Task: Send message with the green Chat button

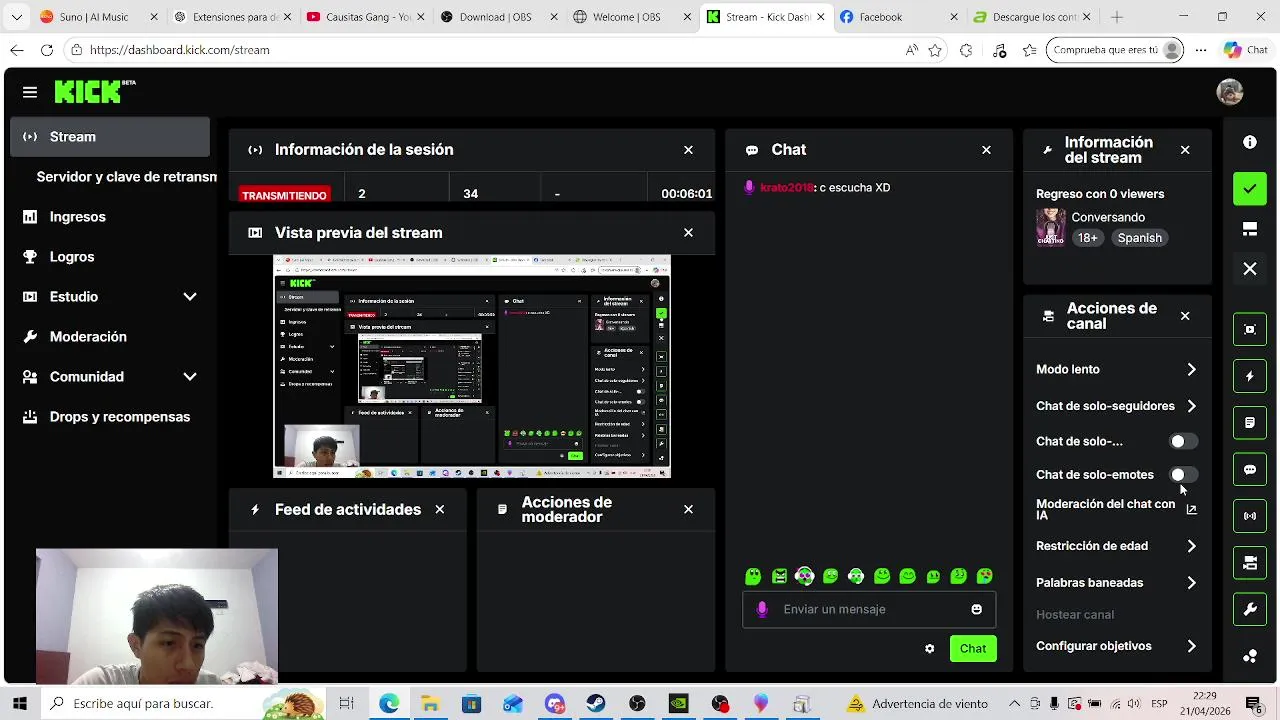Action: [x=973, y=649]
